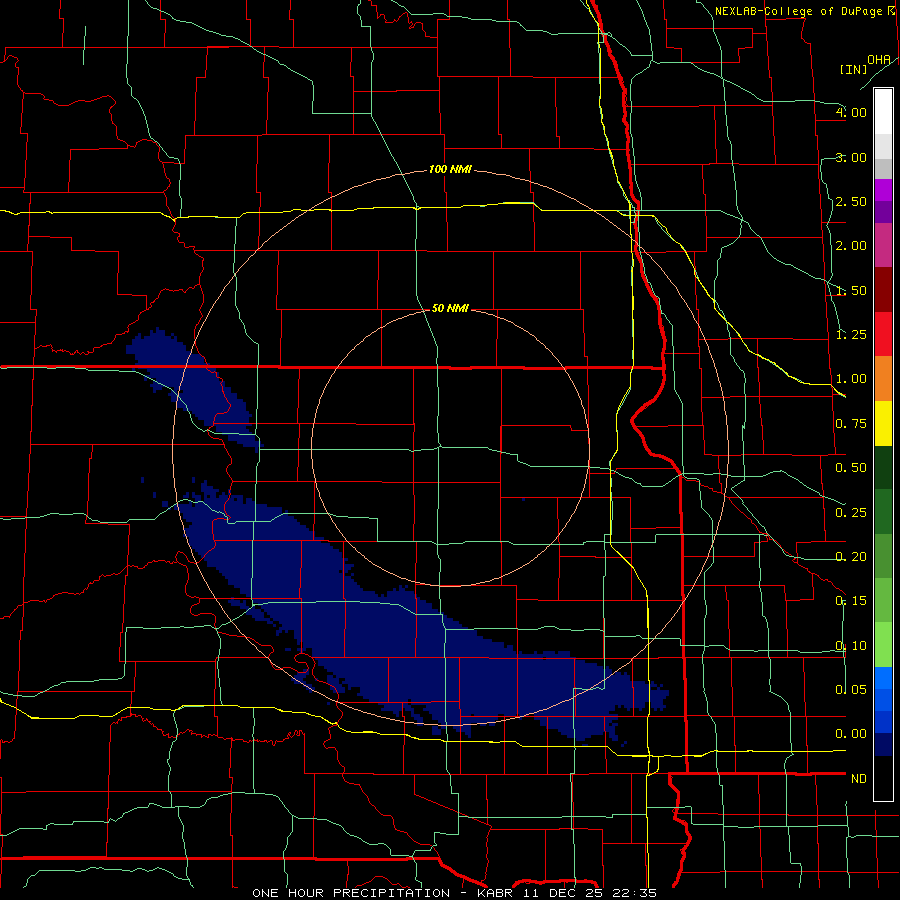The height and width of the screenshot is (900, 900).
Task: Select the black ND swatch at legend bottom
Action: [883, 778]
